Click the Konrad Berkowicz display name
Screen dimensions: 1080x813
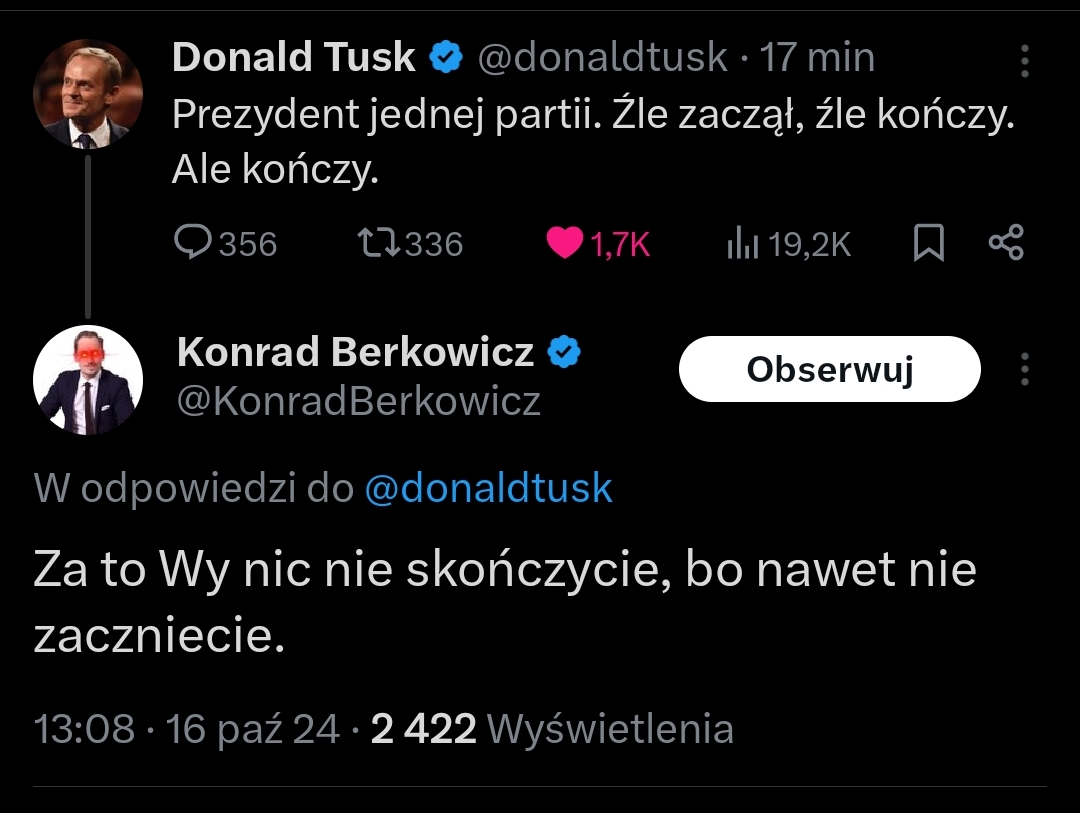tap(355, 352)
